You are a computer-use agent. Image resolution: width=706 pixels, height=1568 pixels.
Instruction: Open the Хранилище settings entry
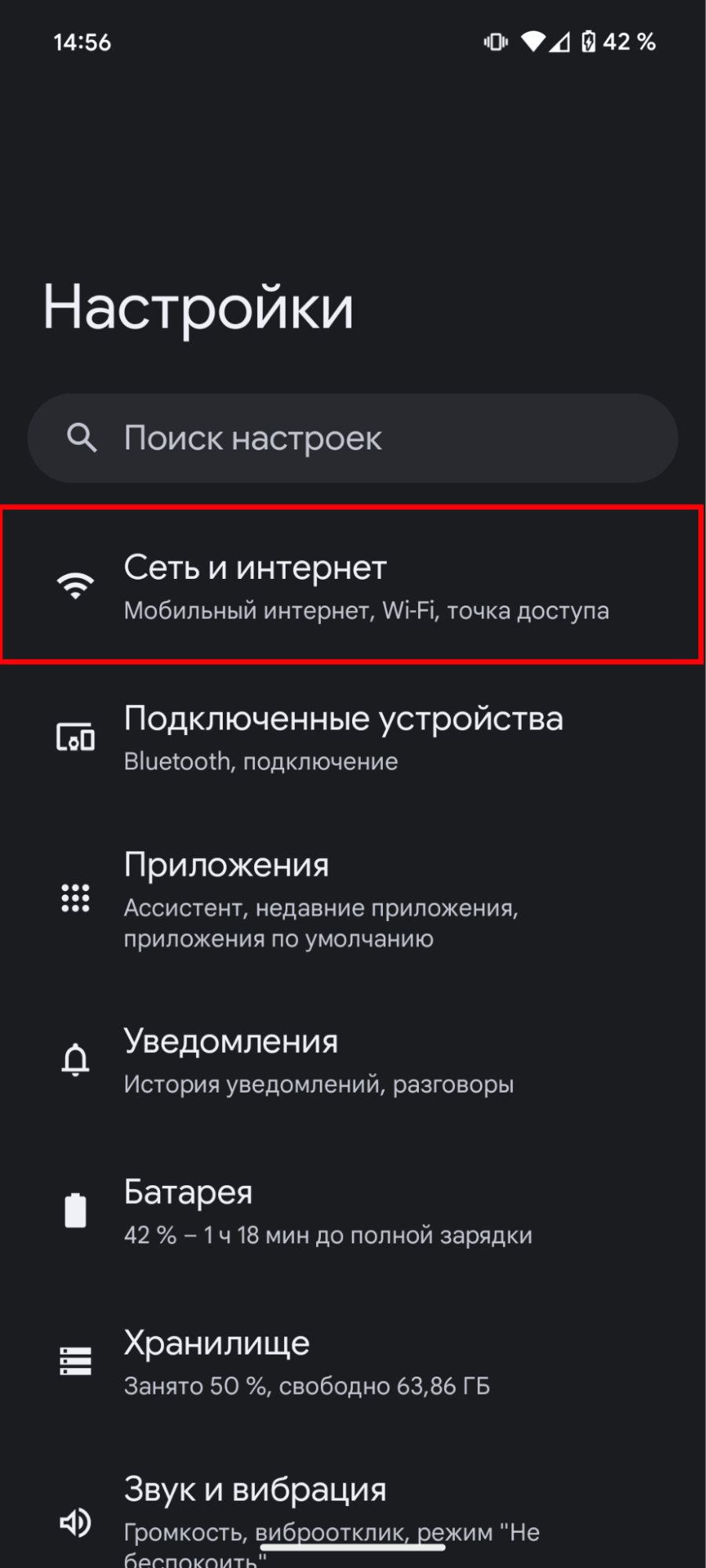353,1362
